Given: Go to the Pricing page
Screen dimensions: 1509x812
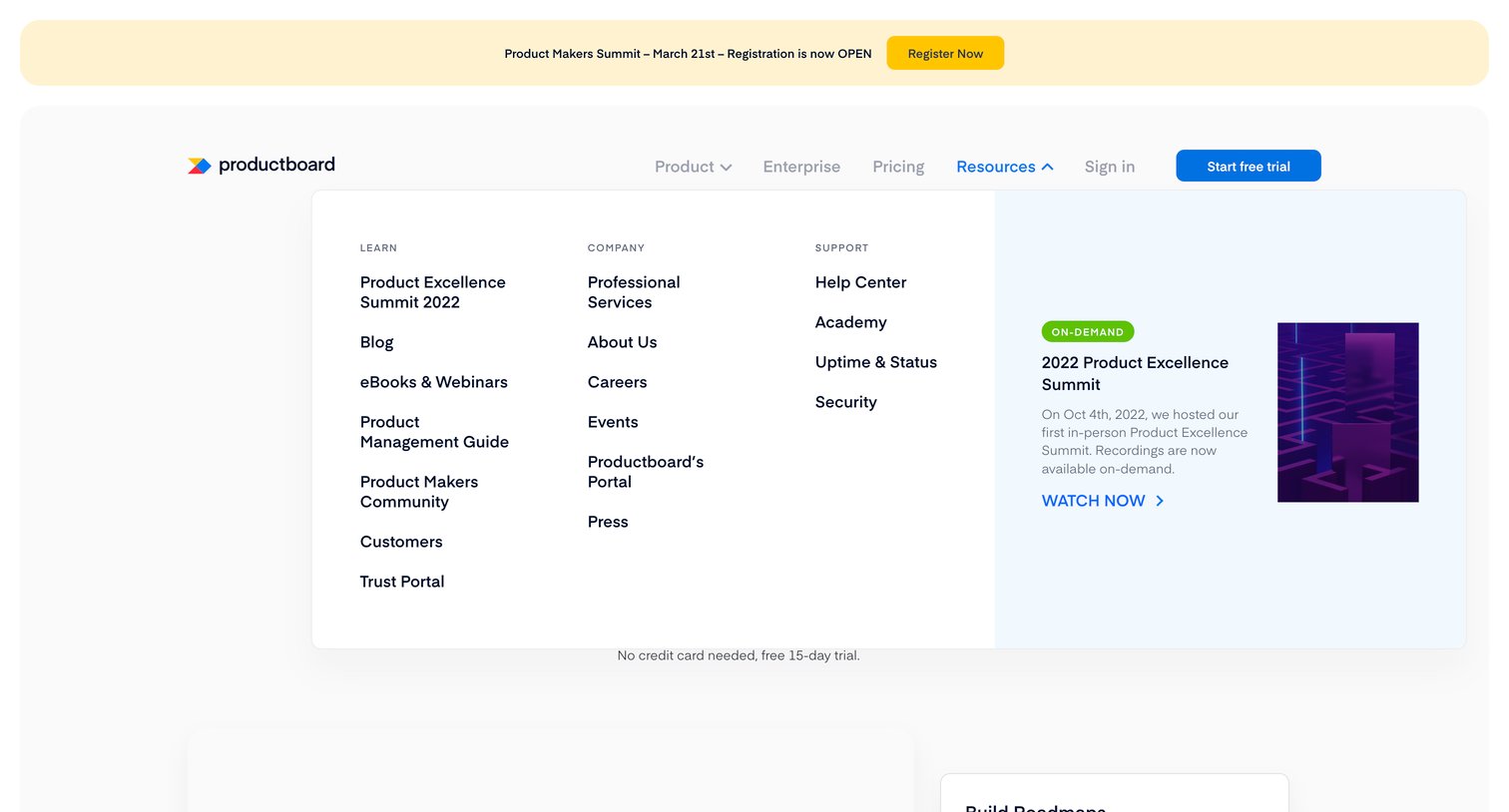Looking at the screenshot, I should click(898, 167).
